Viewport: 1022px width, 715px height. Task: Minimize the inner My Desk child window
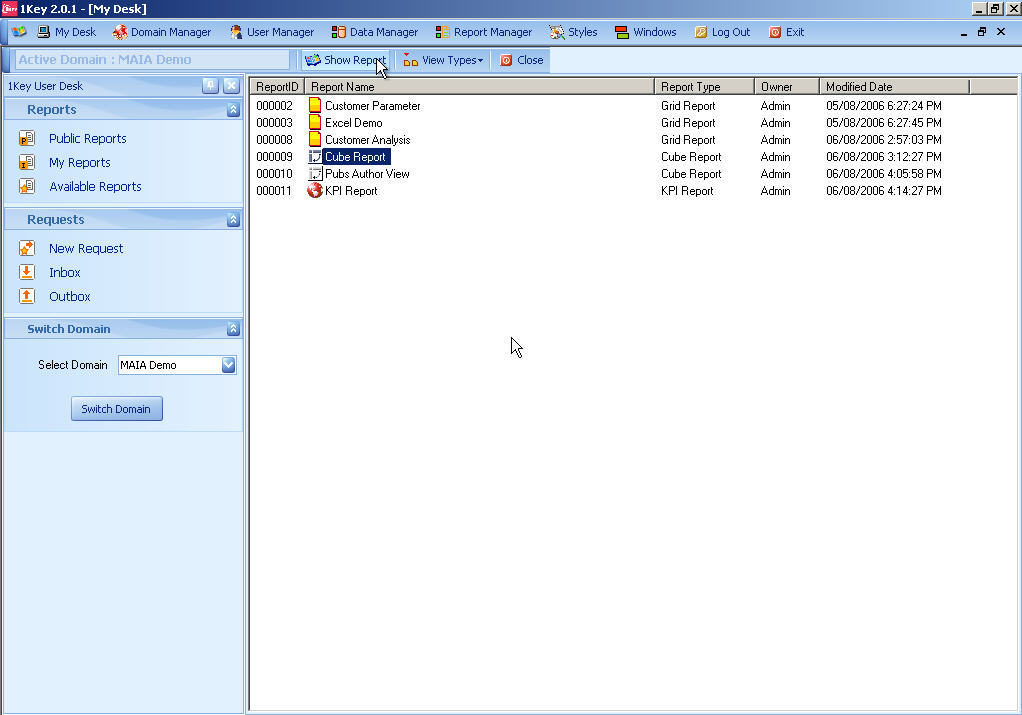click(963, 32)
